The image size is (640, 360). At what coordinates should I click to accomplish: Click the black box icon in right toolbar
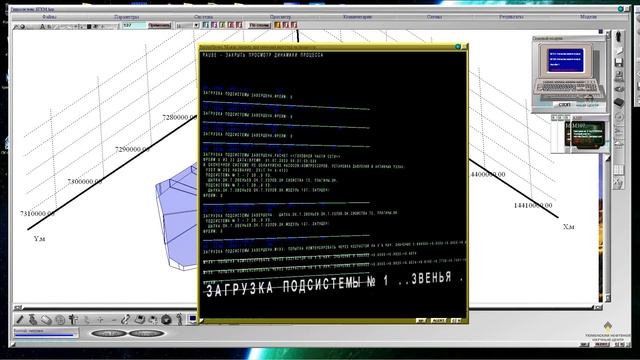(619, 102)
